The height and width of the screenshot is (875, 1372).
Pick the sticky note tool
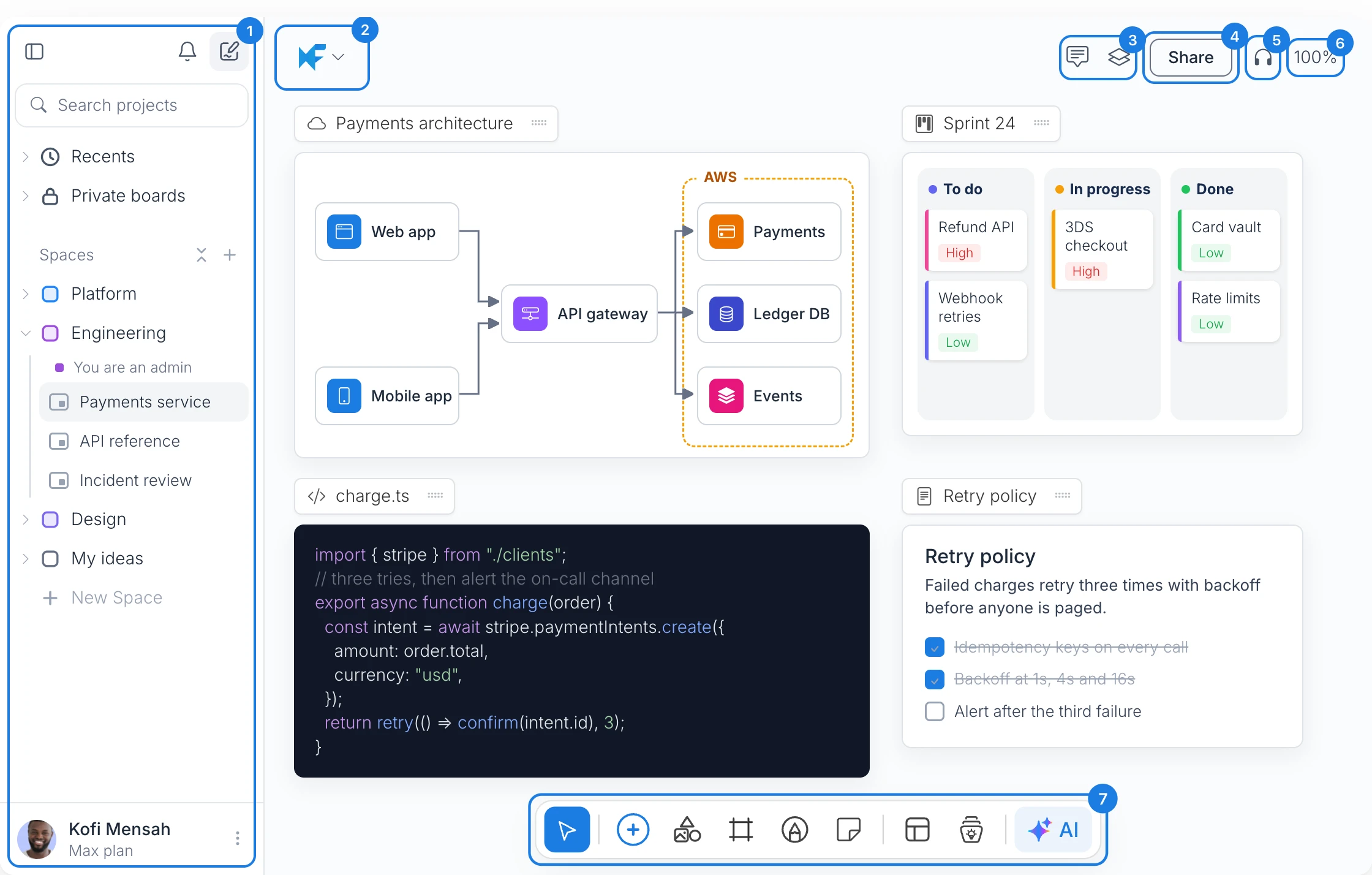click(x=848, y=830)
